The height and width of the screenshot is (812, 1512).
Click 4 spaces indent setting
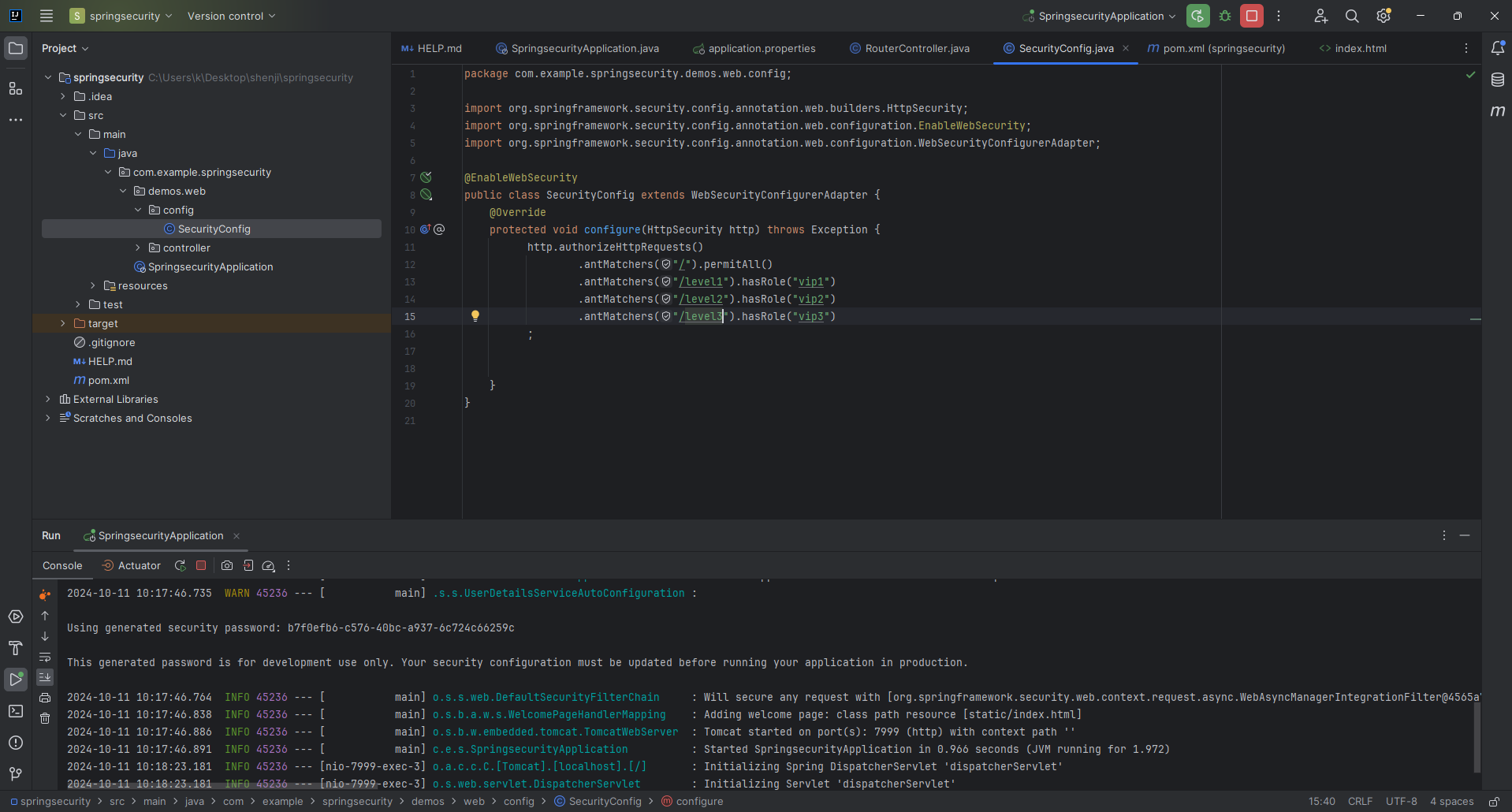[x=1451, y=801]
